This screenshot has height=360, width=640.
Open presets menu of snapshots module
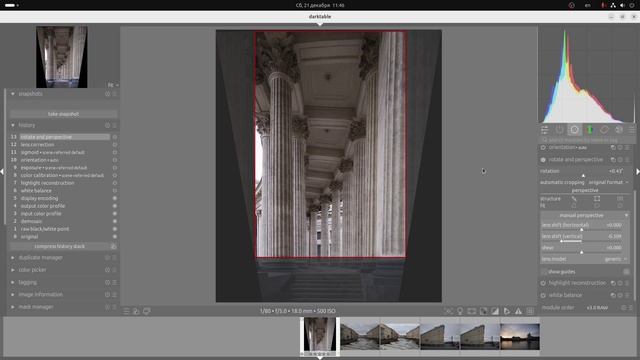pyautogui.click(x=115, y=94)
